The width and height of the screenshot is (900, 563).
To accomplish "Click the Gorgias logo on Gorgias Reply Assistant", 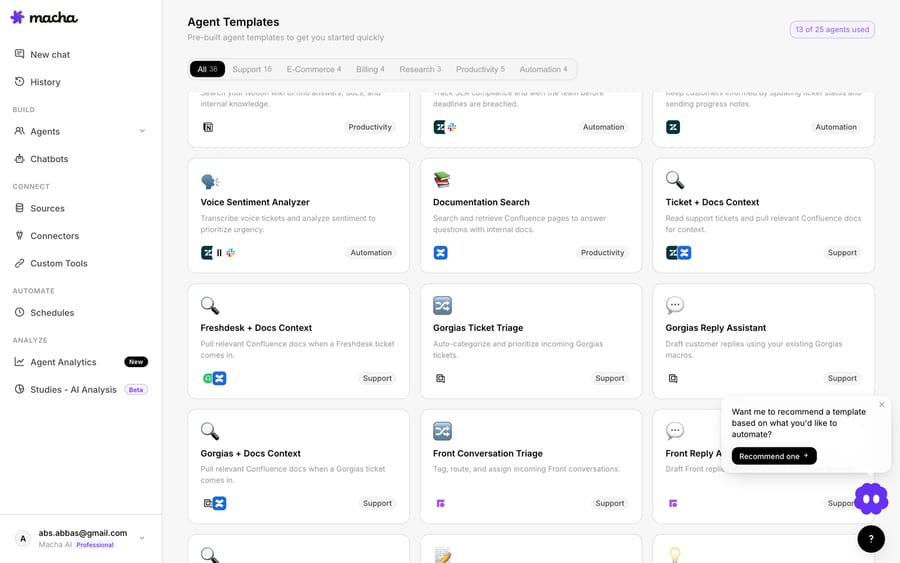I will 673,378.
